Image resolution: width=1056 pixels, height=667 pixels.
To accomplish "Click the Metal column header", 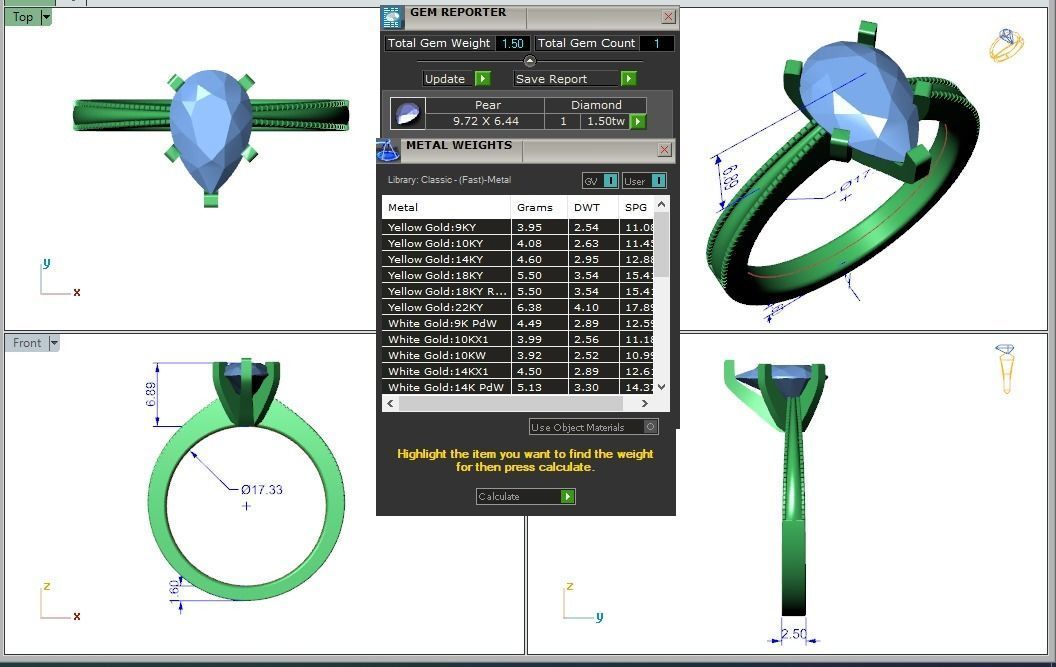I will tap(446, 208).
